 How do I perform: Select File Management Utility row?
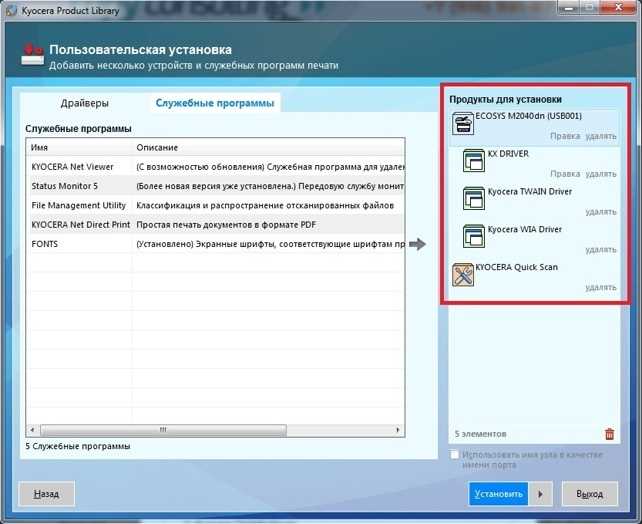(216, 206)
